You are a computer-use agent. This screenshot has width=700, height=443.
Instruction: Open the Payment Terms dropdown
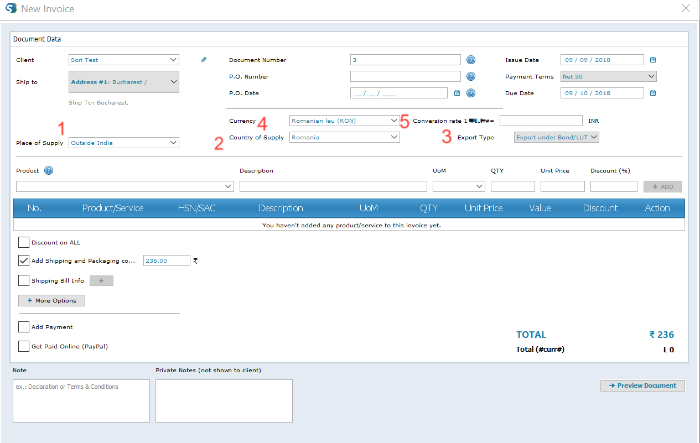pos(608,76)
